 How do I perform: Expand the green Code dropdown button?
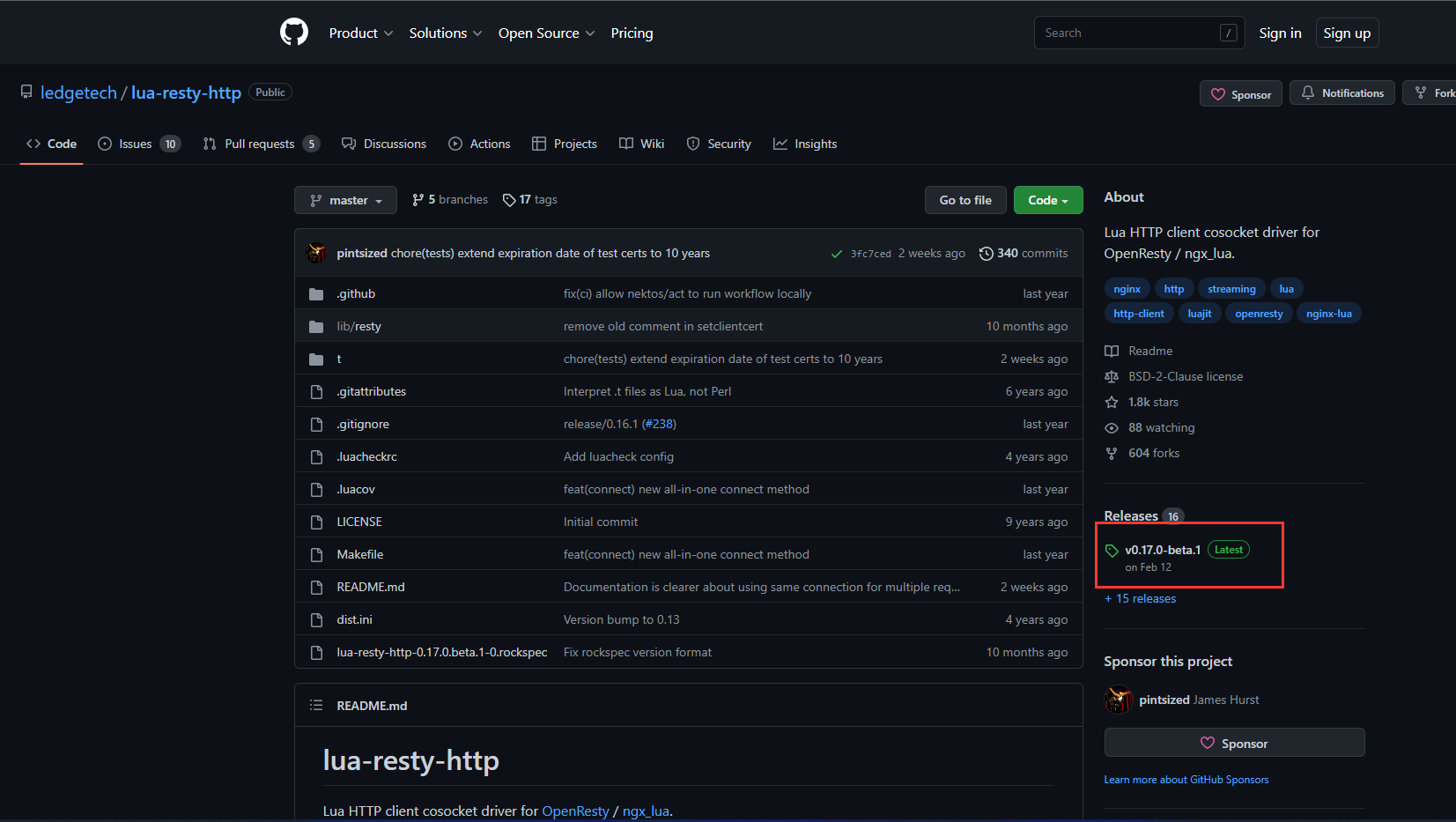pos(1047,201)
